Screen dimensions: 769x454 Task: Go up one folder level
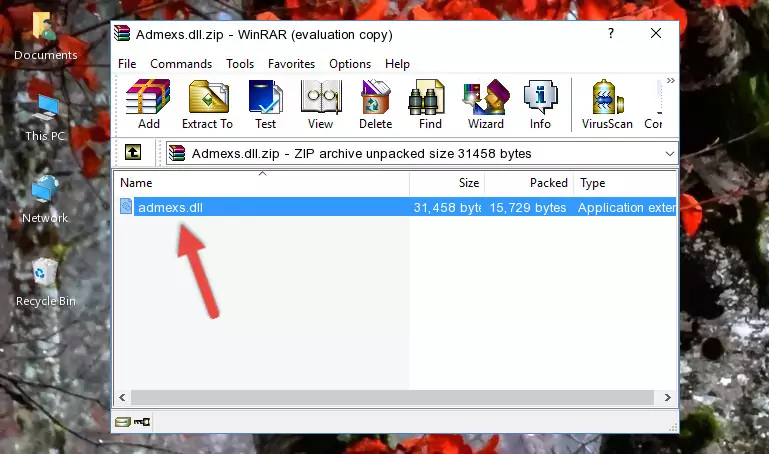(x=133, y=152)
